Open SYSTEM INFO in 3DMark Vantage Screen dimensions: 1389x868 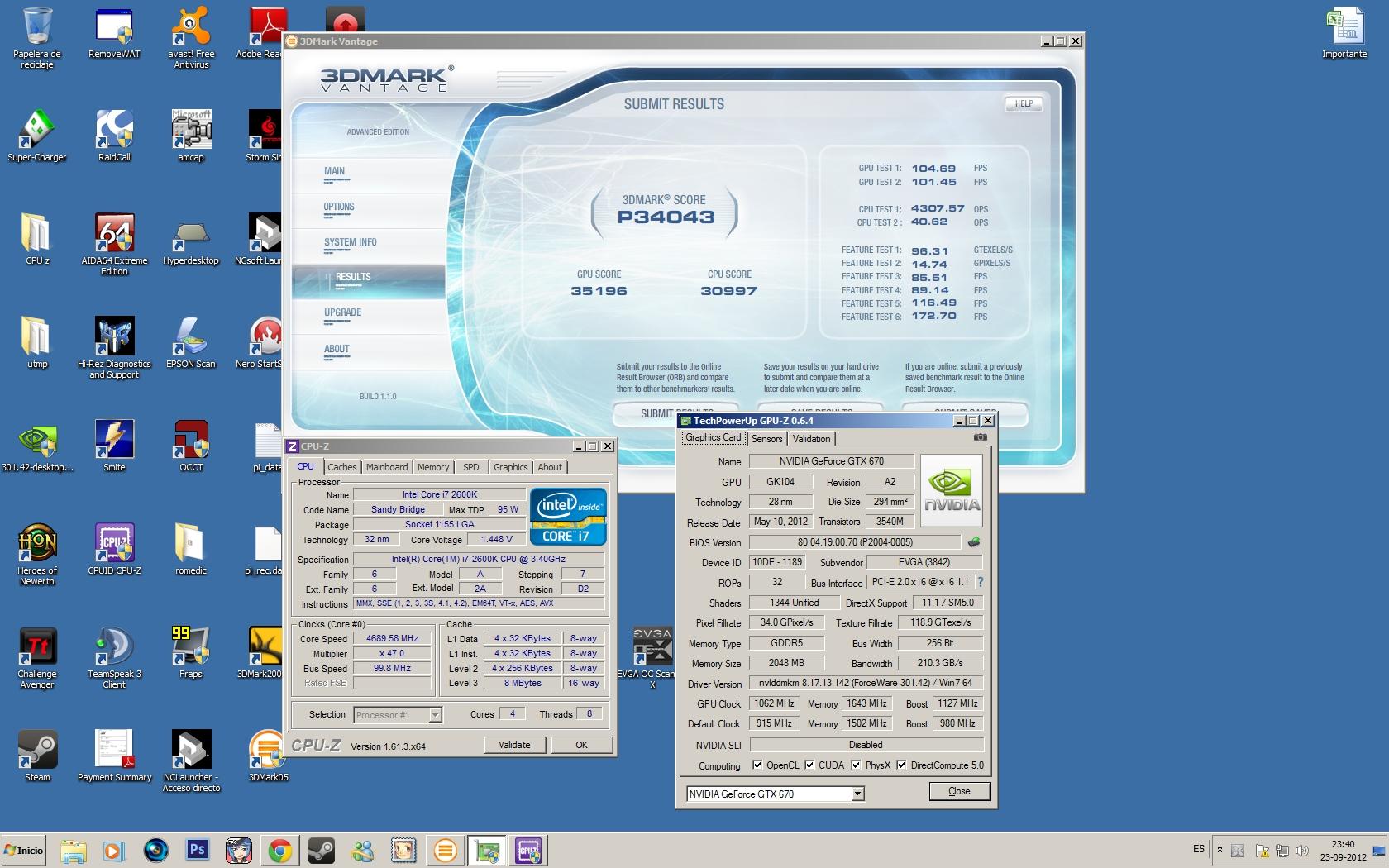(351, 242)
